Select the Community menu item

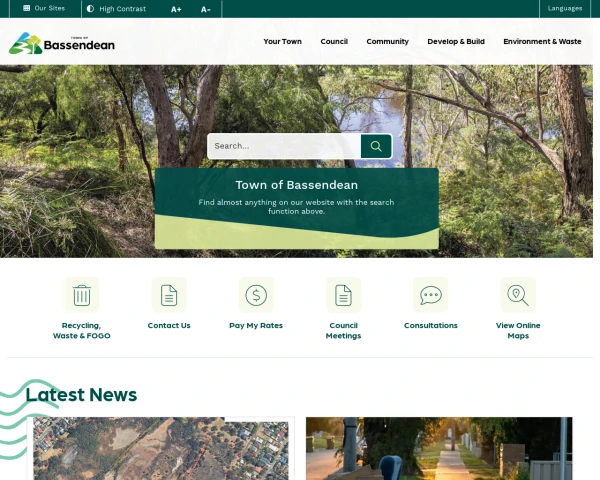[387, 42]
